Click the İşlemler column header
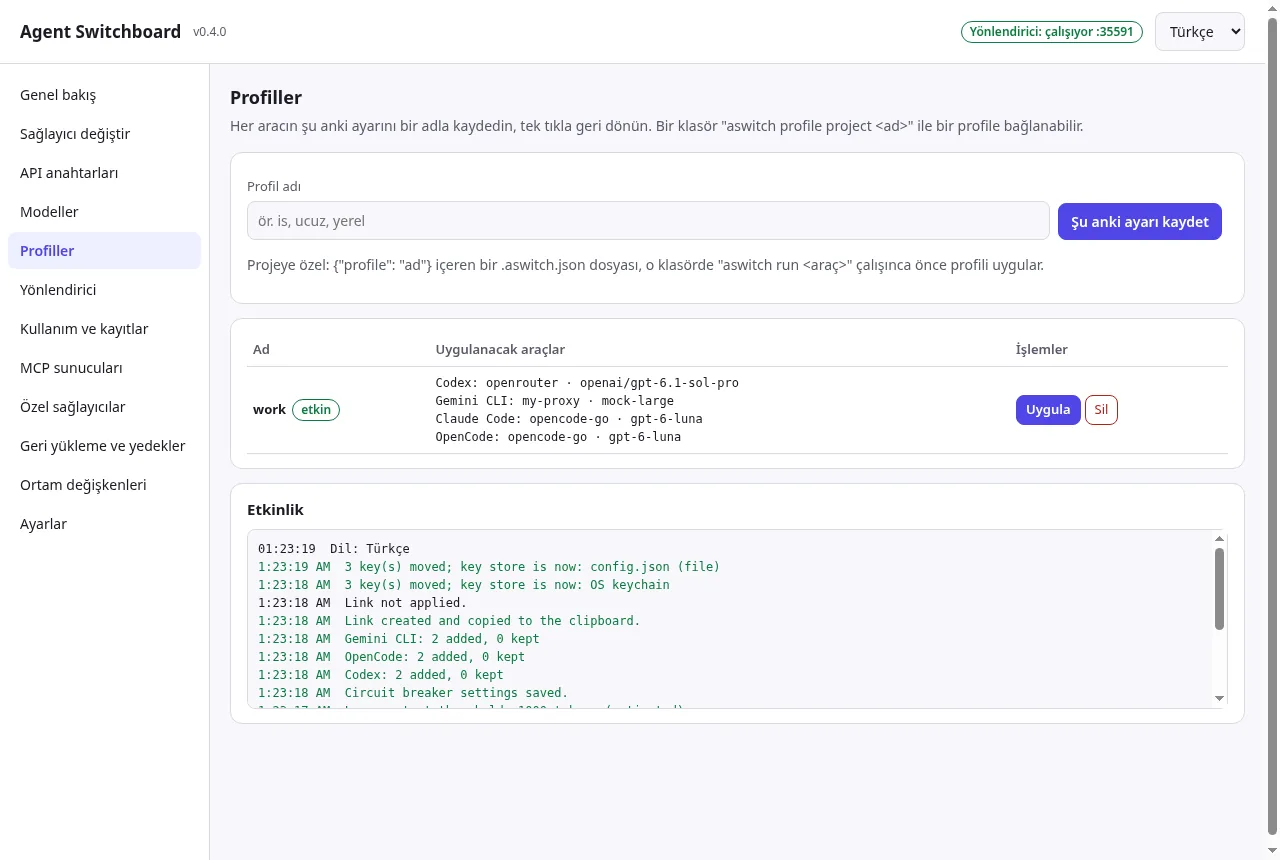Viewport: 1280px width, 860px height. 1042,350
